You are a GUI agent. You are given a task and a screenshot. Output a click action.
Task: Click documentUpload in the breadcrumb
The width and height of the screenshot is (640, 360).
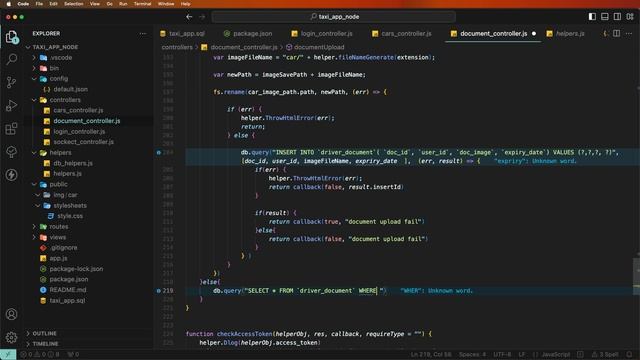point(319,47)
